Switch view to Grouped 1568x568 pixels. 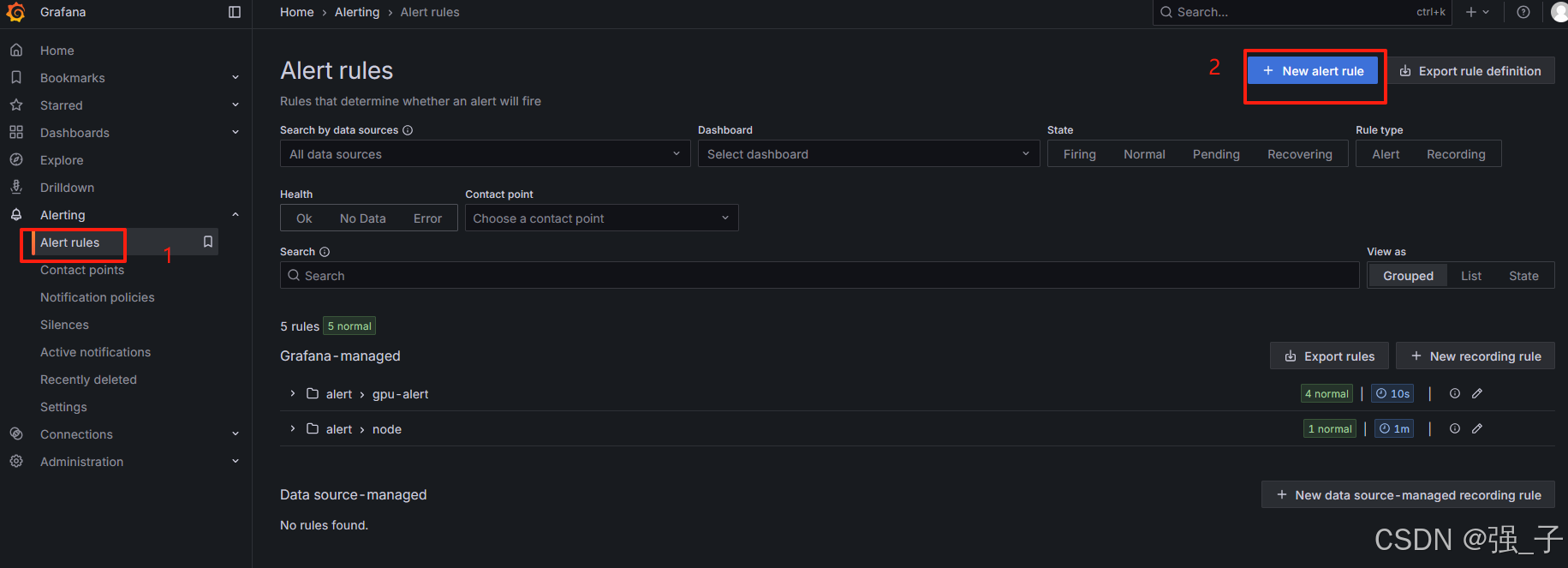pyautogui.click(x=1408, y=276)
